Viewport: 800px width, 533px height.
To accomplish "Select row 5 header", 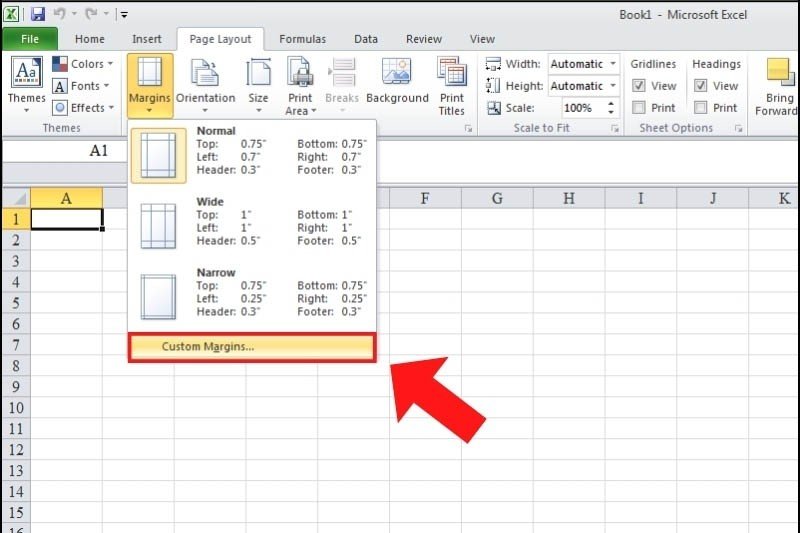I will coord(16,303).
